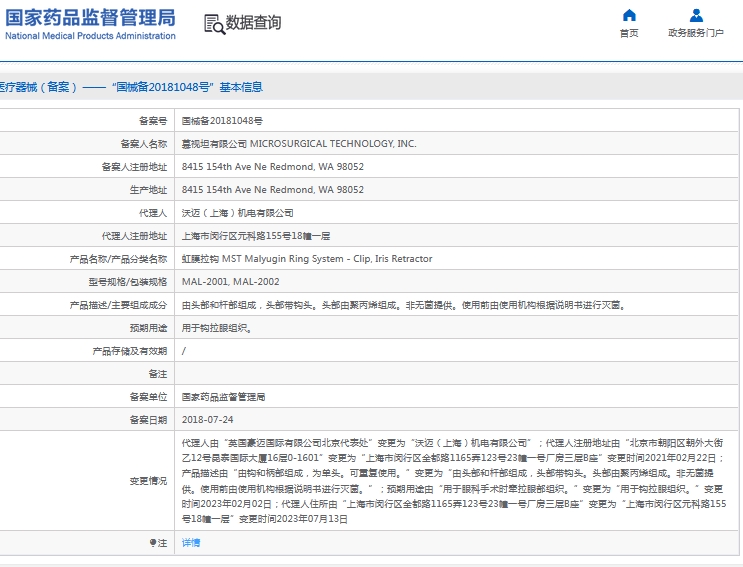
Task: Click the 变更情况 row label
Action: tap(148, 481)
